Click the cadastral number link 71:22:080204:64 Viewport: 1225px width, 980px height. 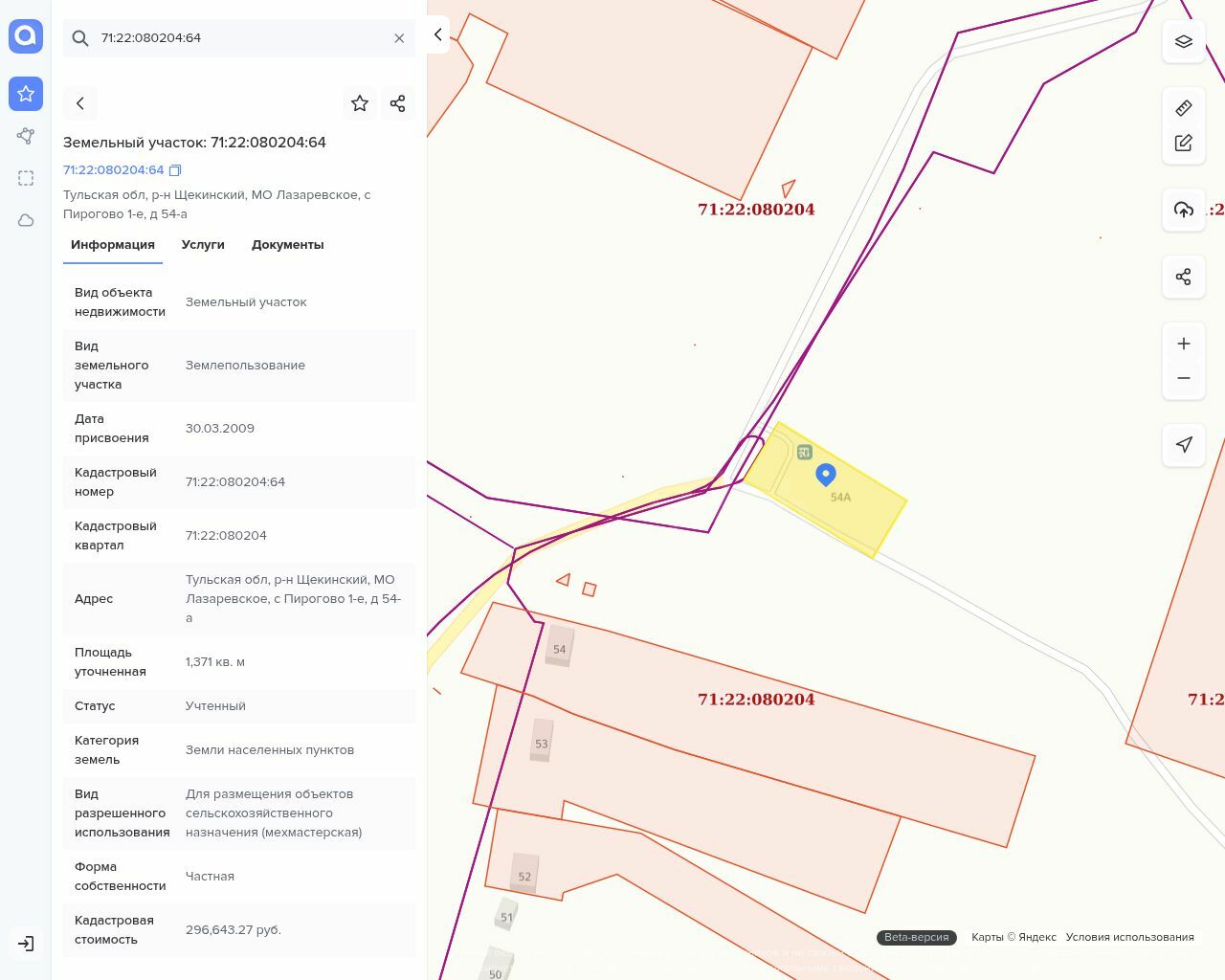click(113, 170)
